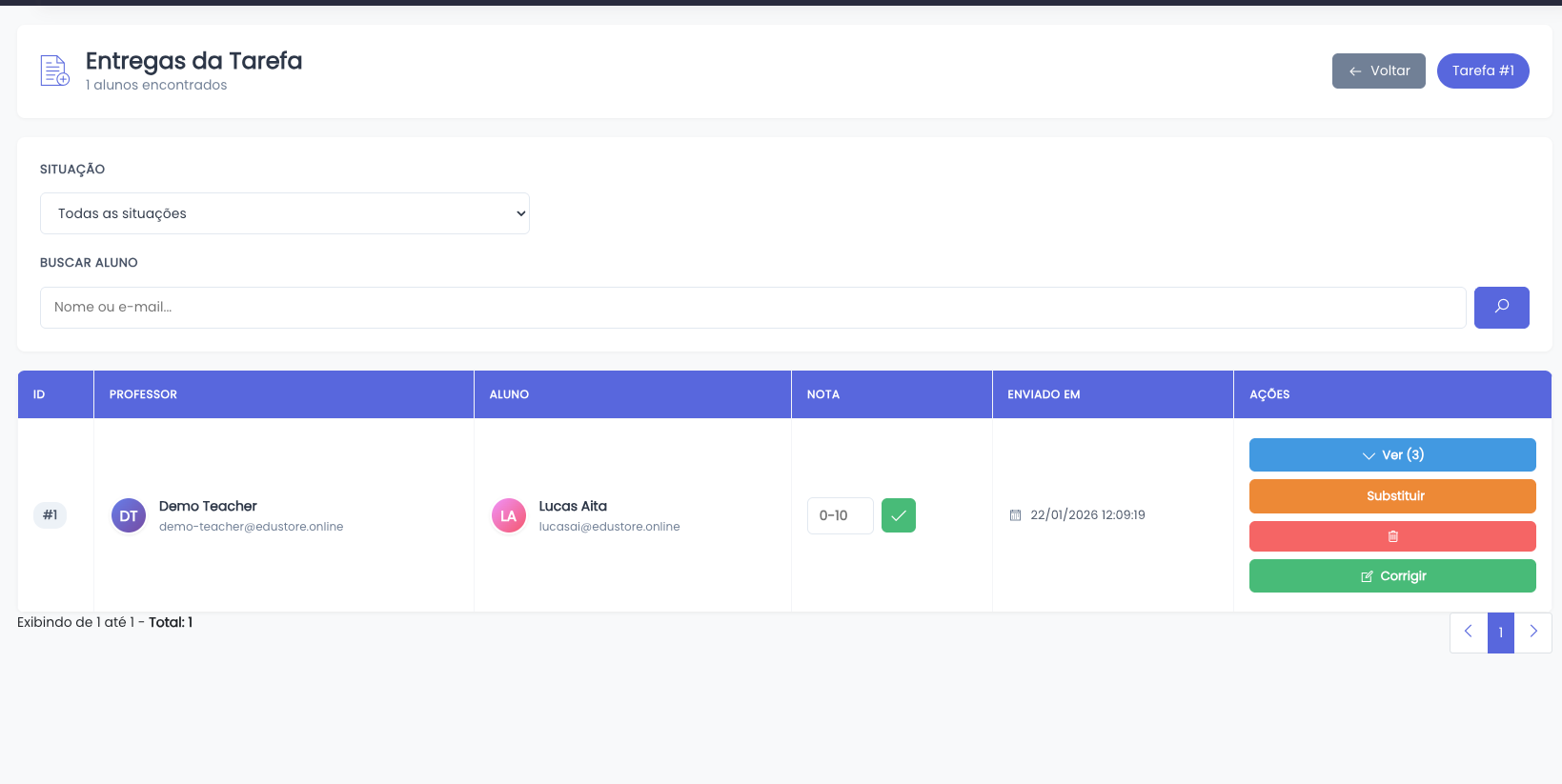Confirm grade with green checkmark button
The width and height of the screenshot is (1562, 784).
point(898,515)
